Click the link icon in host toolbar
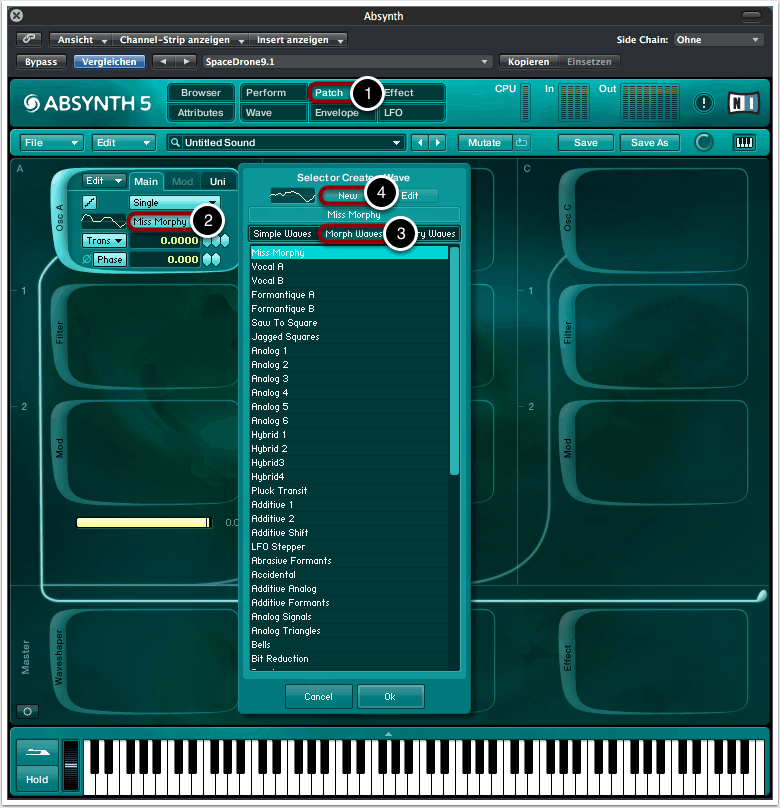 tap(29, 40)
